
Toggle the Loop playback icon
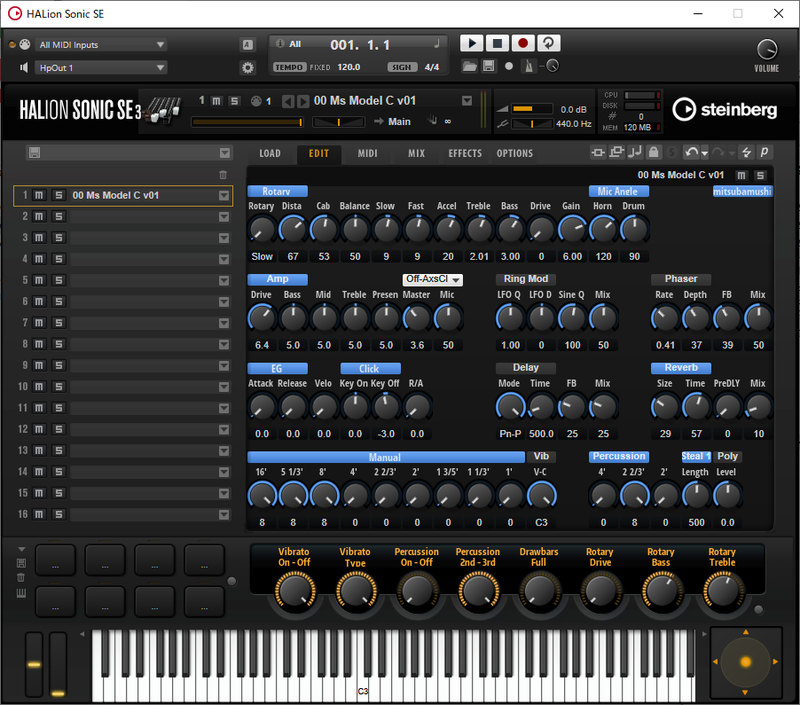coord(548,43)
